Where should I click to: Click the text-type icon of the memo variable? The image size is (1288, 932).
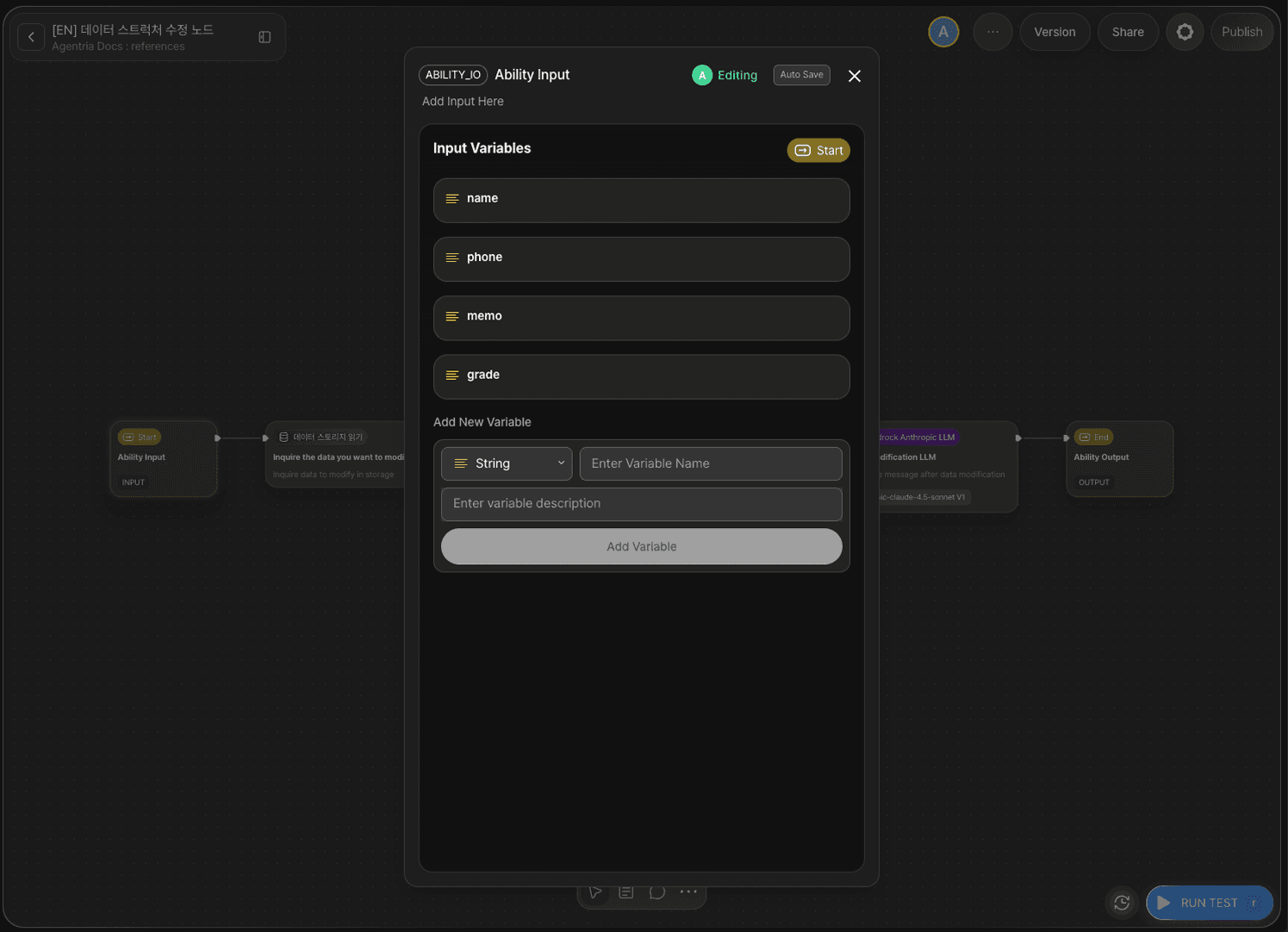pos(451,316)
